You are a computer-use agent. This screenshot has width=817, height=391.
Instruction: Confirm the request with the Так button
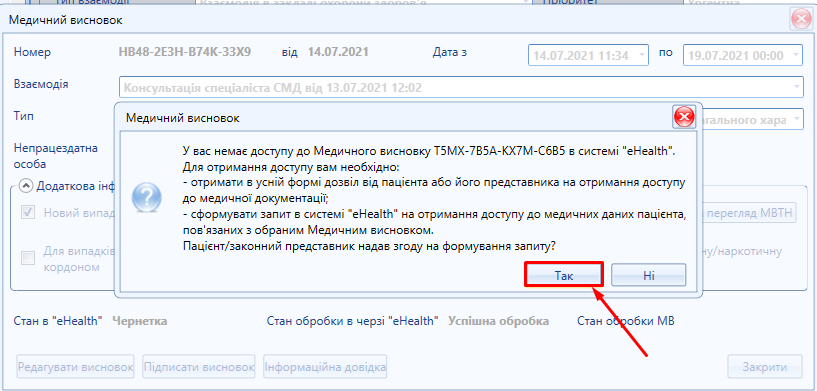[564, 276]
